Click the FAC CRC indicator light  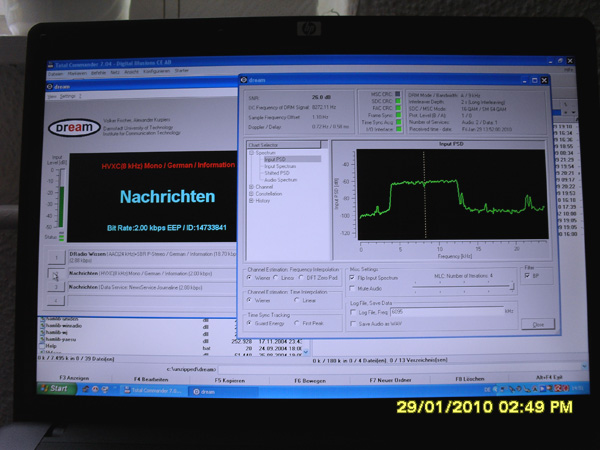point(398,108)
